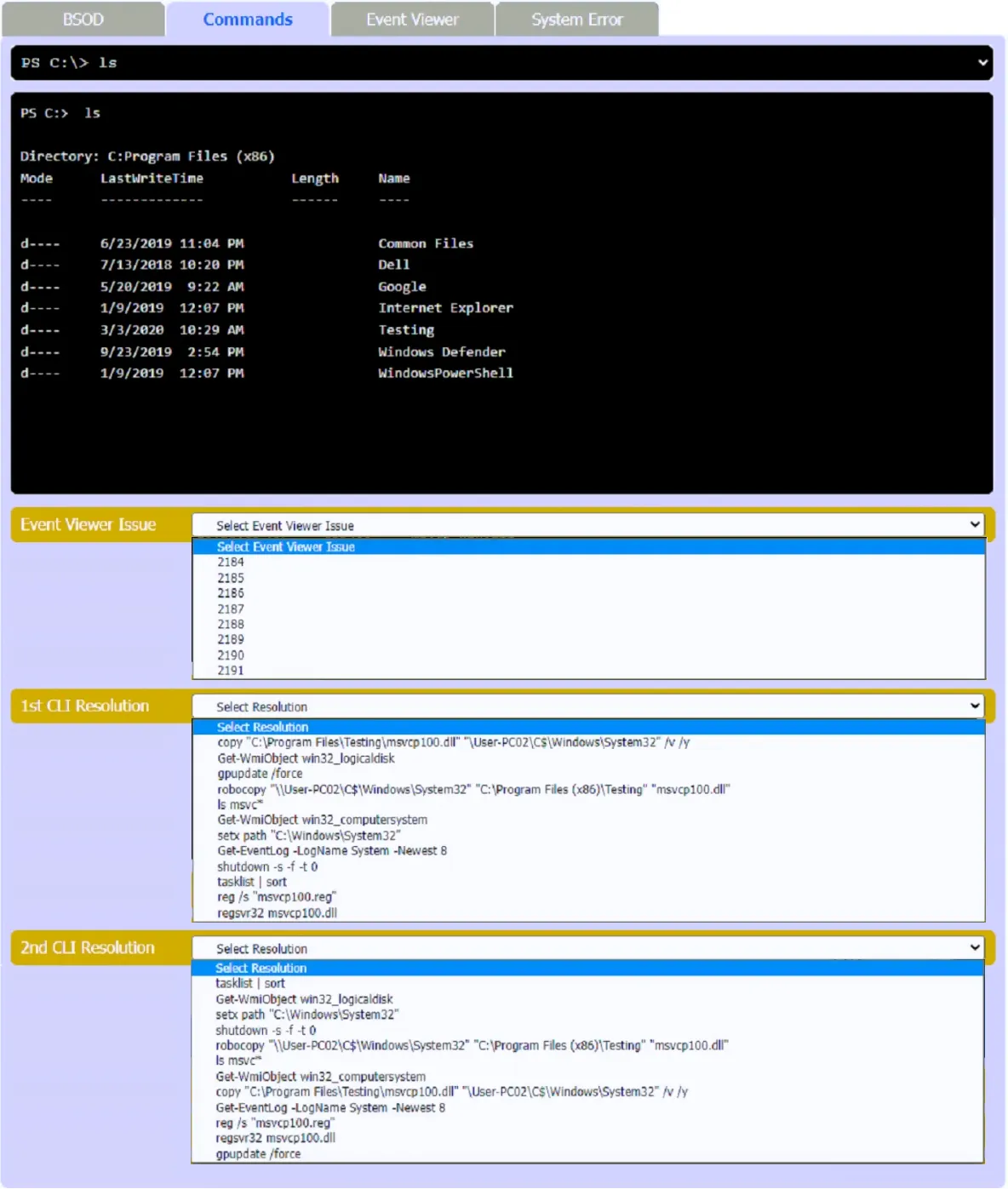Choose the copy msvcp100.dll command in 2nd CLI list
This screenshot has height=1189, width=1008.
pos(587,1092)
